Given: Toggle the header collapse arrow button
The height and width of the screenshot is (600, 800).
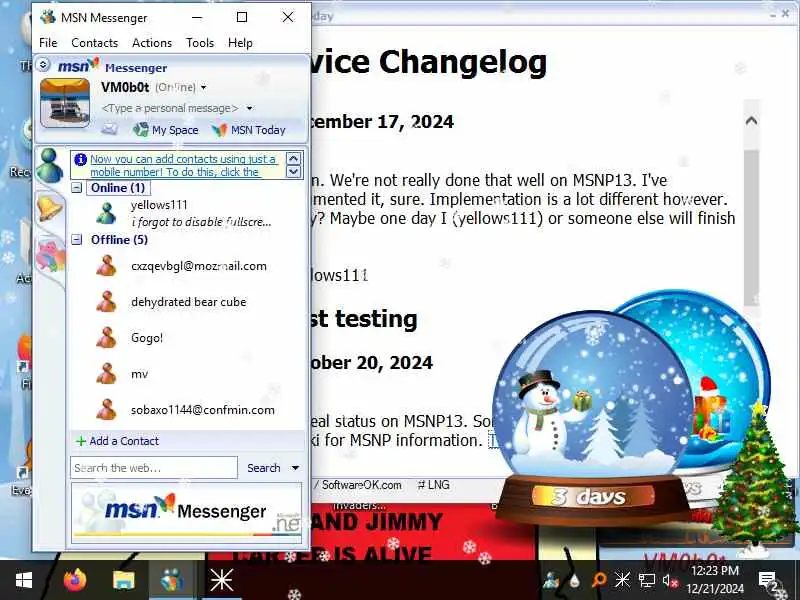Looking at the screenshot, I should [x=43, y=65].
